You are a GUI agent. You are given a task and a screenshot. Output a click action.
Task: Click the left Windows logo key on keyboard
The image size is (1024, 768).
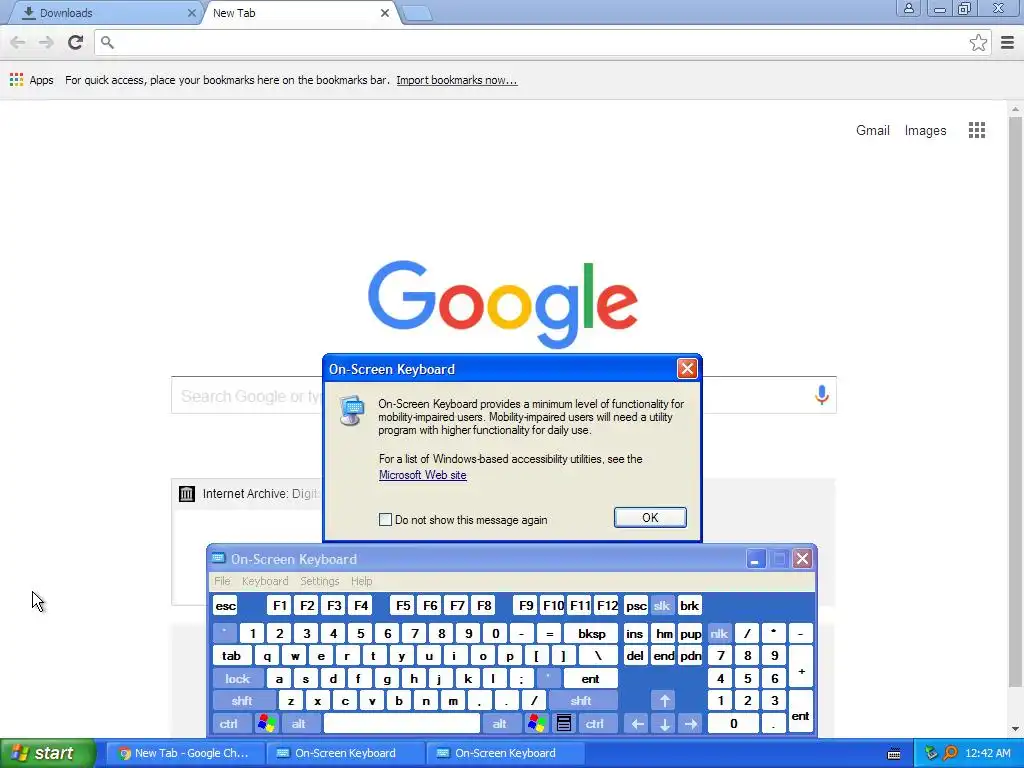[x=266, y=724]
